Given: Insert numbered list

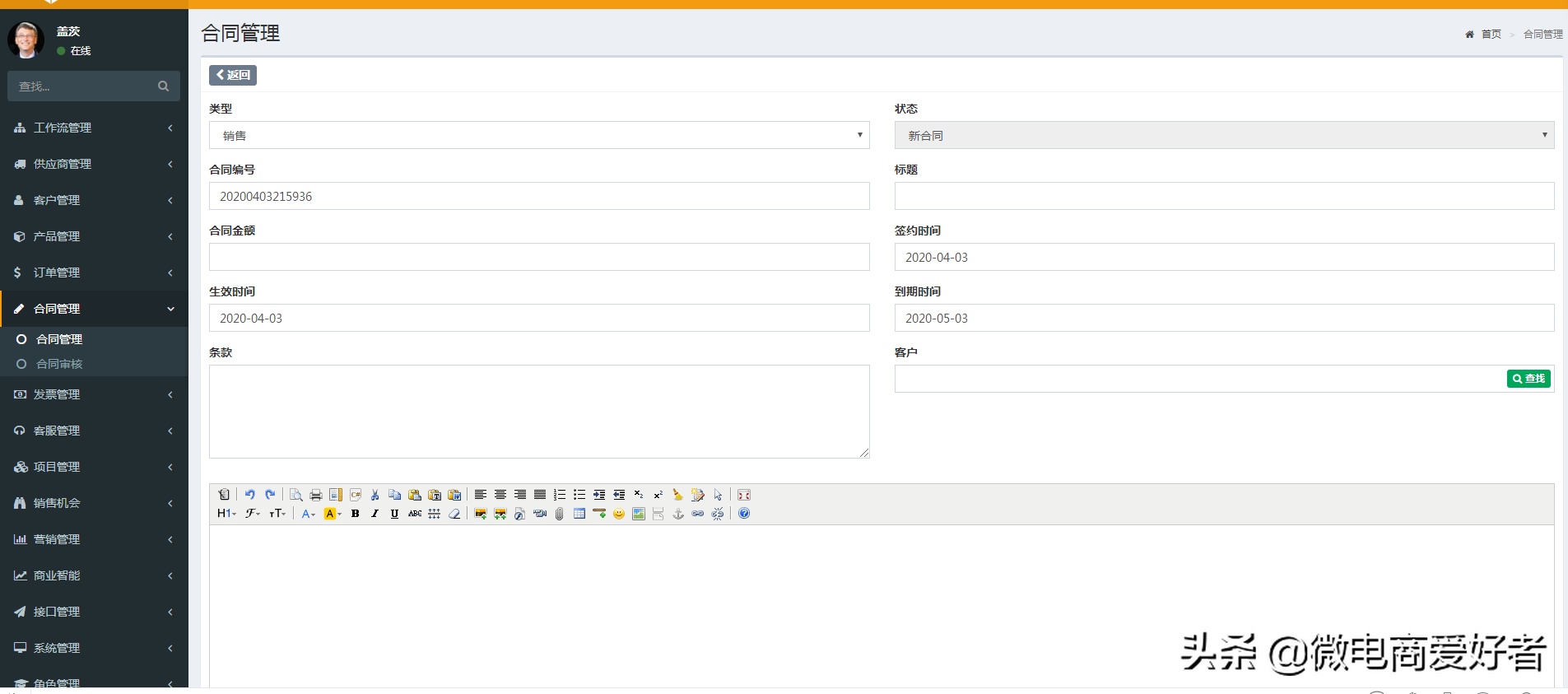Looking at the screenshot, I should click(x=560, y=495).
